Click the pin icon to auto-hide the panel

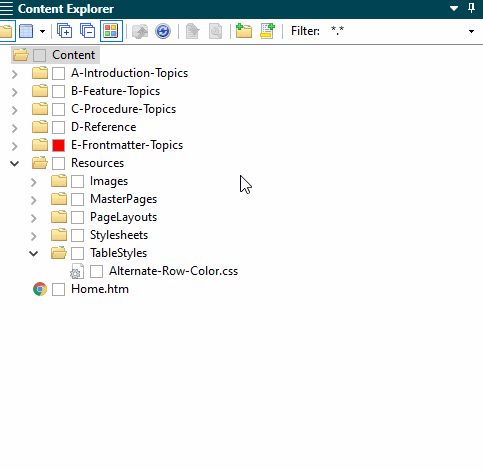[x=471, y=8]
